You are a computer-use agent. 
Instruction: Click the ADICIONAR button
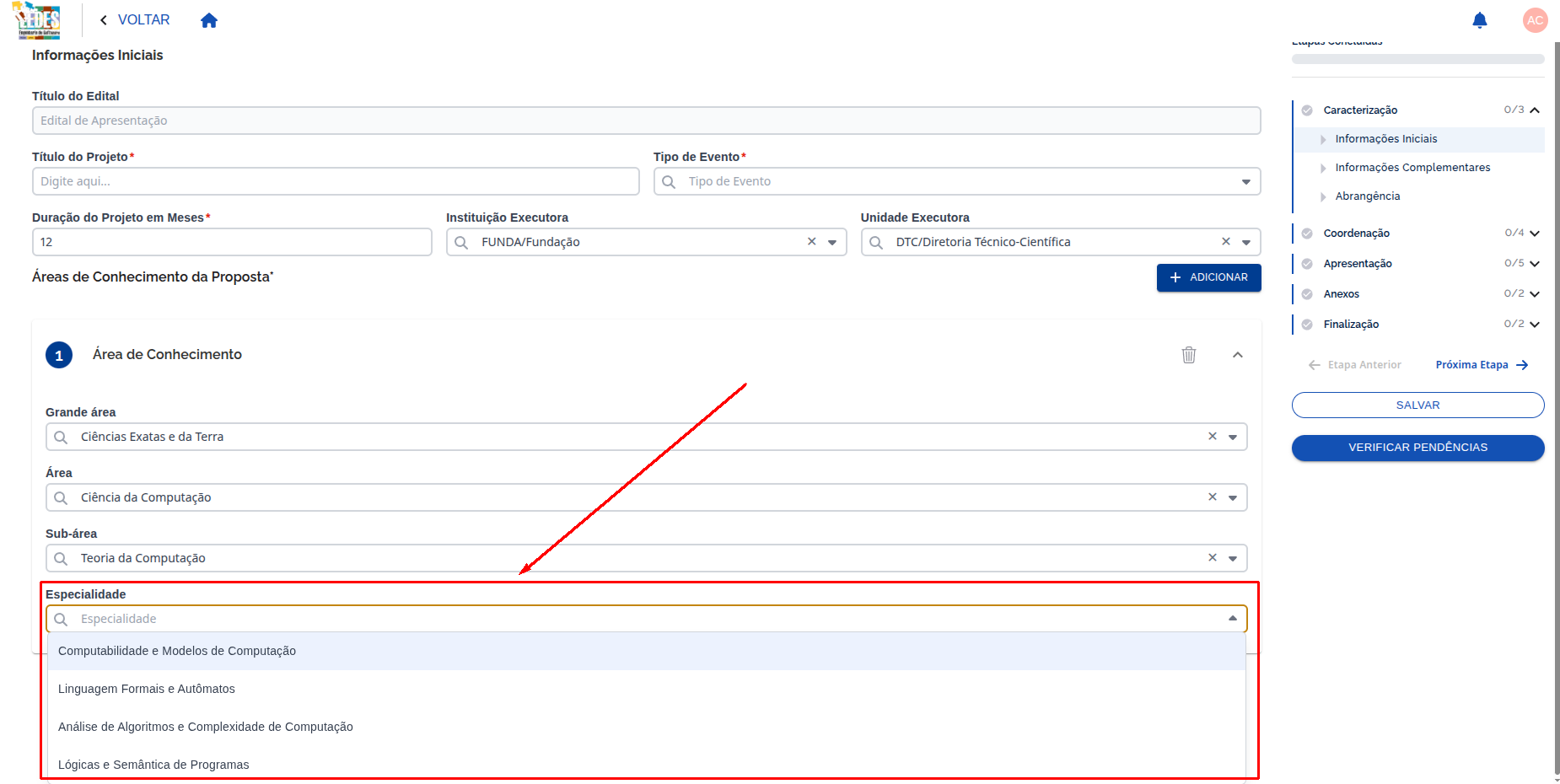[1208, 277]
